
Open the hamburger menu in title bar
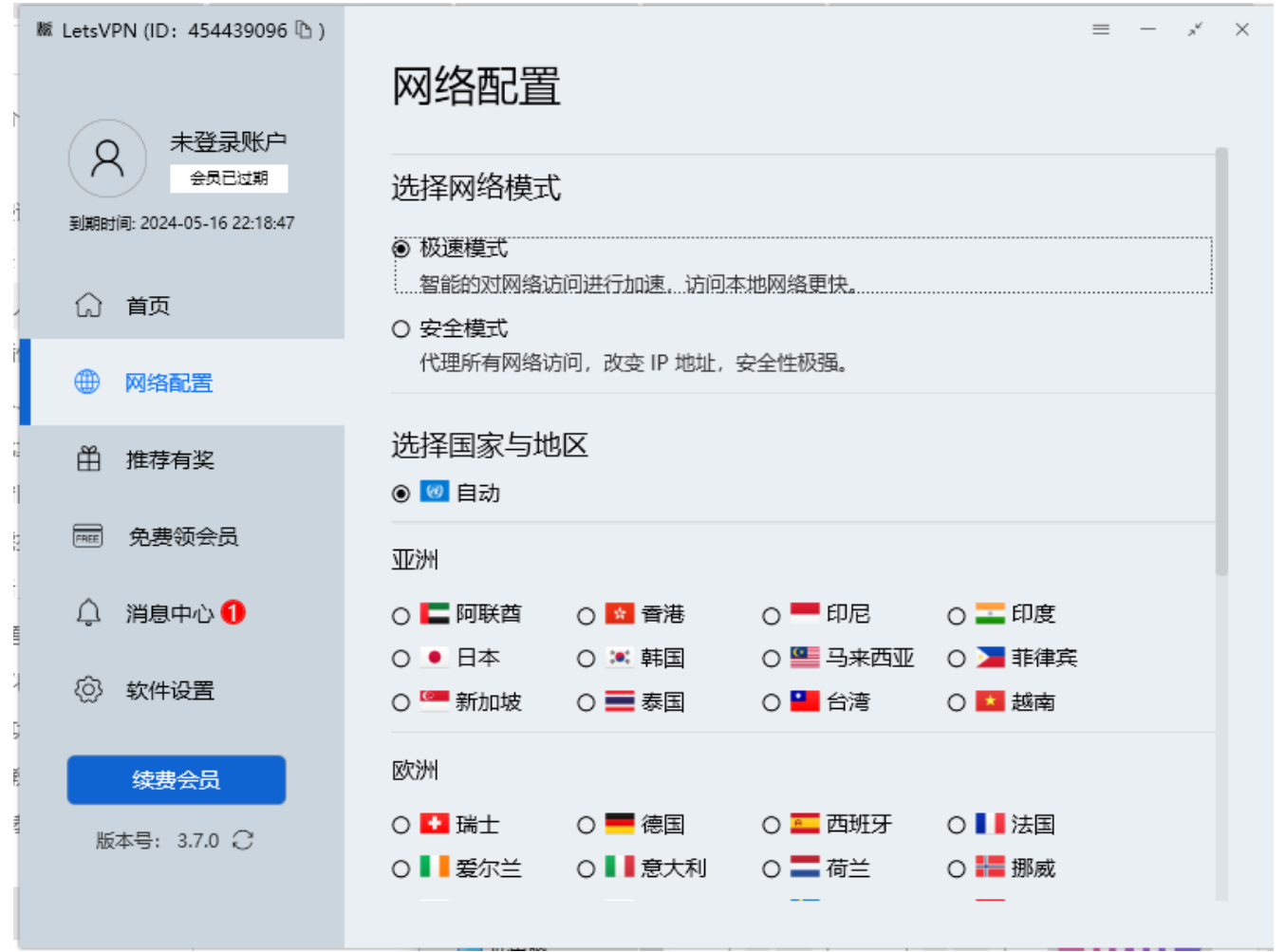pos(1100,29)
